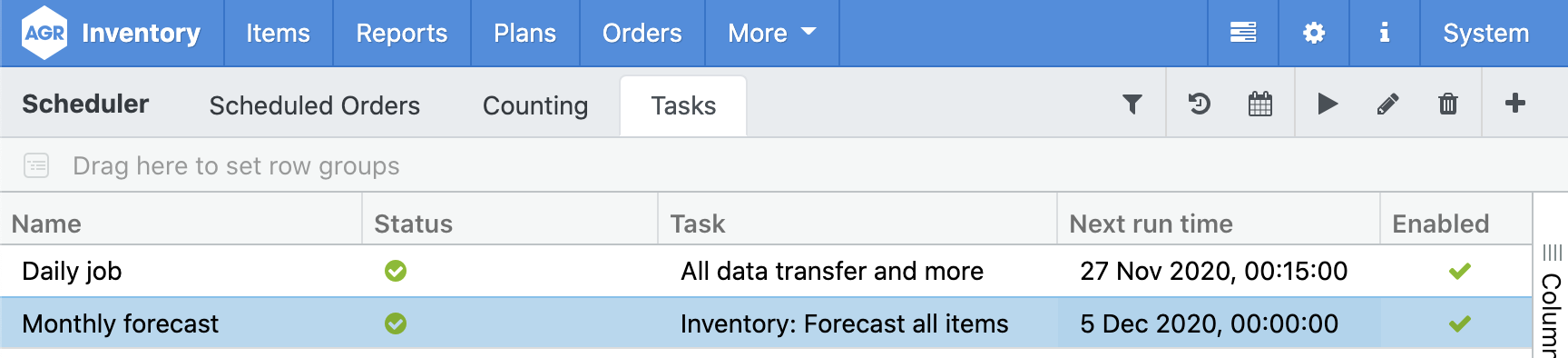Expand the More dropdown menu
The image size is (1568, 358).
click(x=772, y=33)
